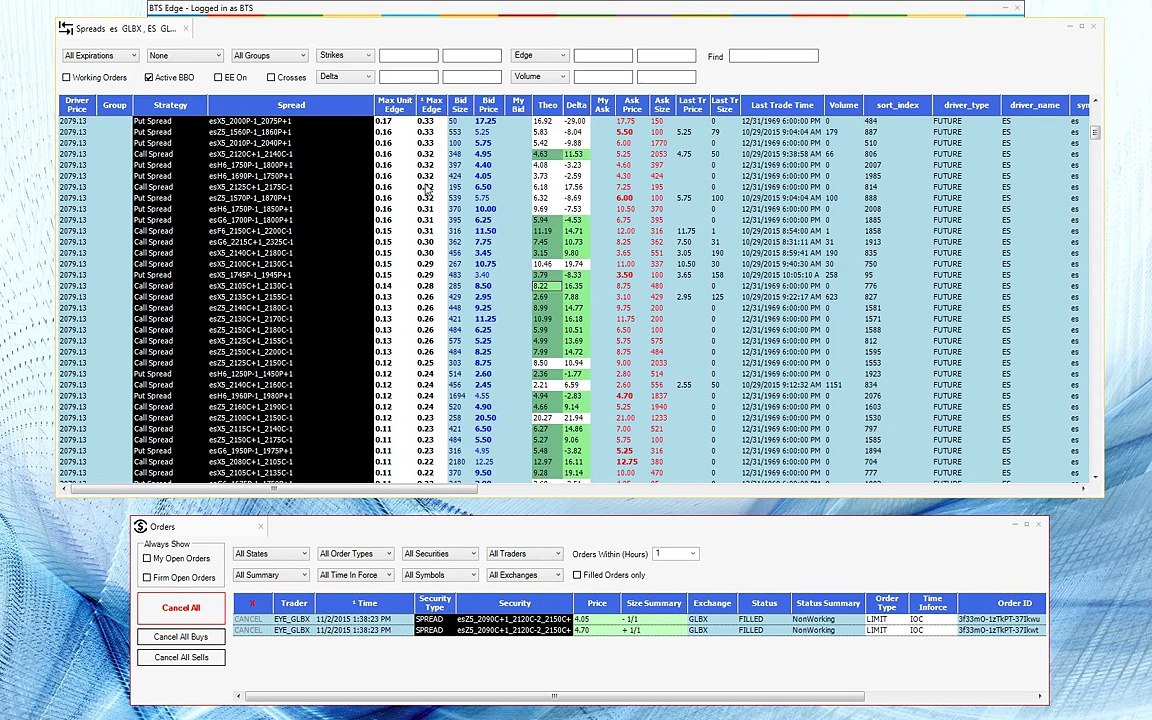Uncheck the Active BBO checkbox

149,77
